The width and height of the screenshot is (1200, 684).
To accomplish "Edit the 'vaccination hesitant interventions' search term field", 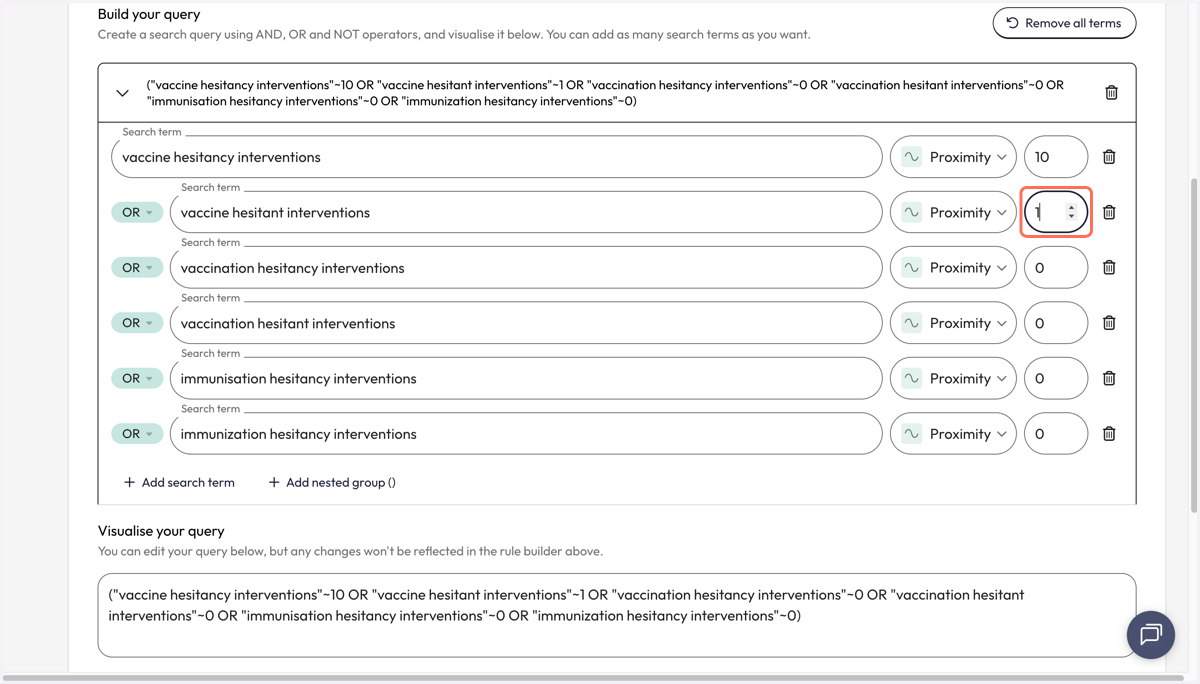I will coord(526,323).
